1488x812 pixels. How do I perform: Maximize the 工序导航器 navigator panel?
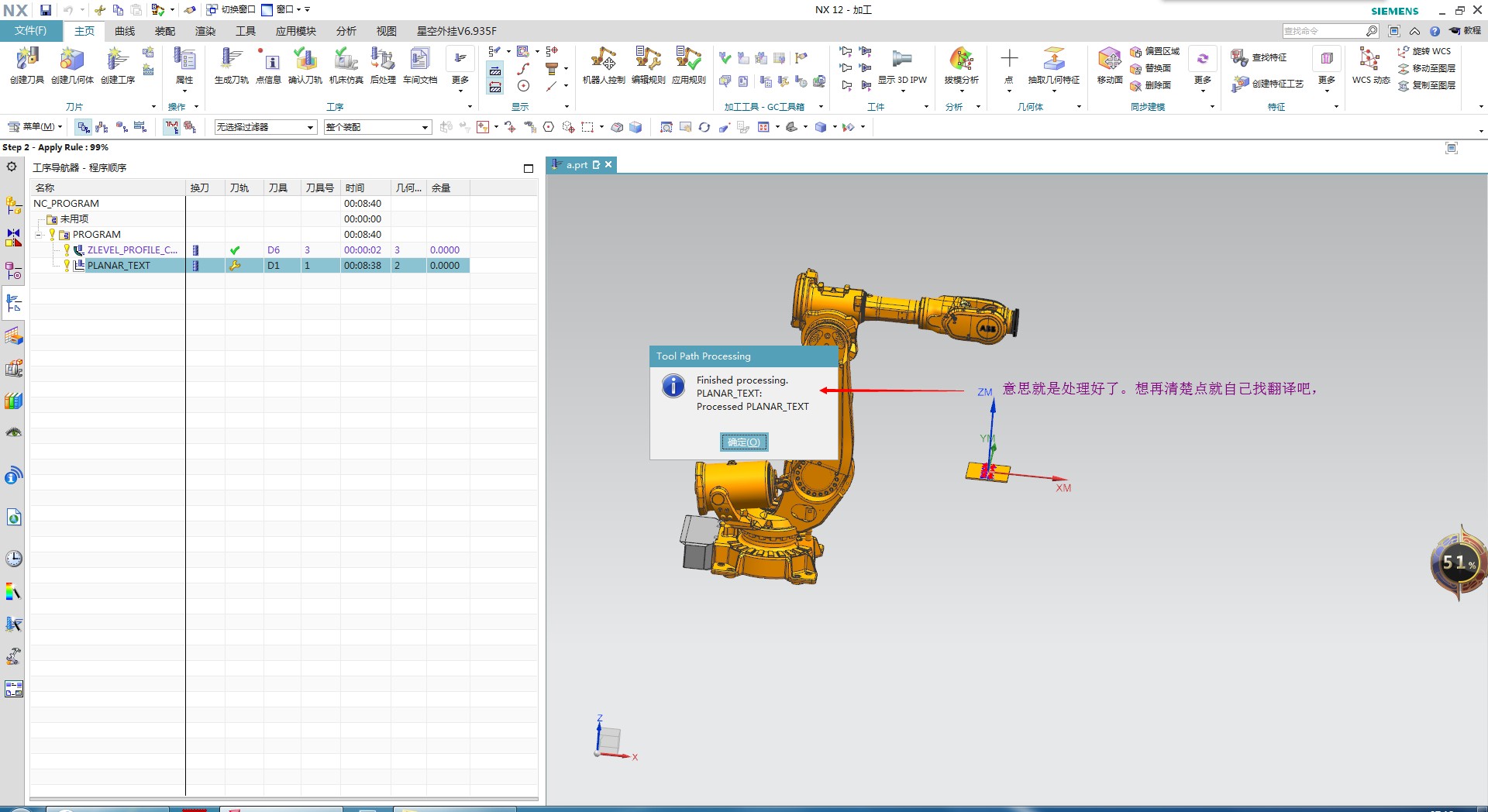[529, 168]
